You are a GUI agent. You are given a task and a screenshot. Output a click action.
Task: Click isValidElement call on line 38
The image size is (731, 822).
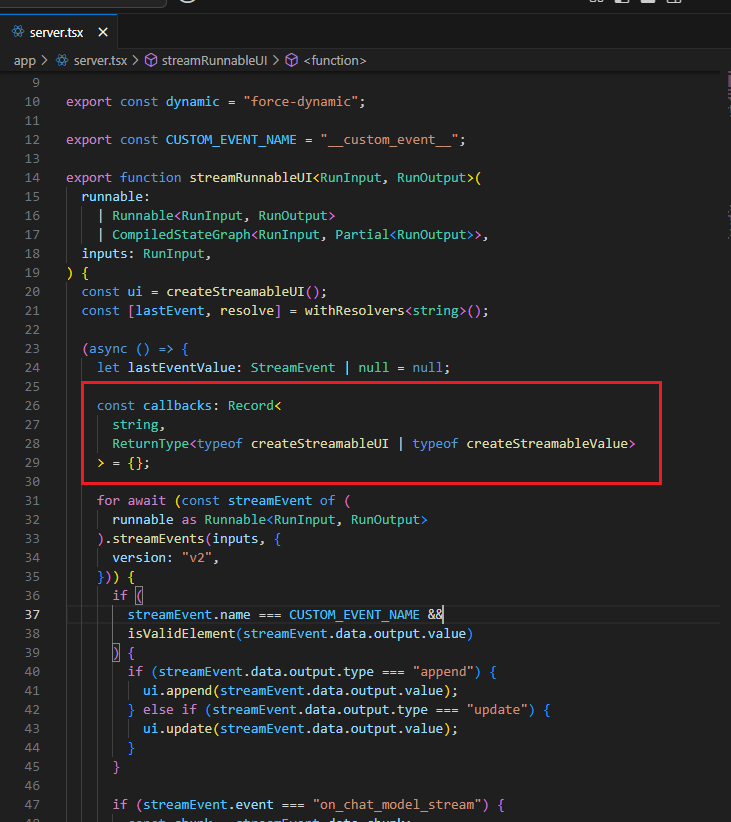pyautogui.click(x=181, y=634)
